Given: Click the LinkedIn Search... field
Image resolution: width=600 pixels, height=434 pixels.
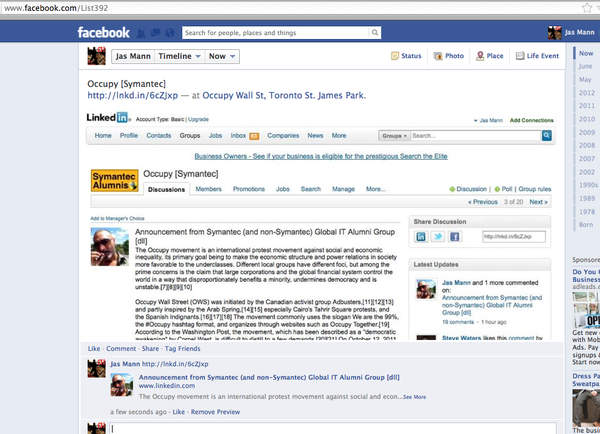Looking at the screenshot, I should [x=476, y=135].
